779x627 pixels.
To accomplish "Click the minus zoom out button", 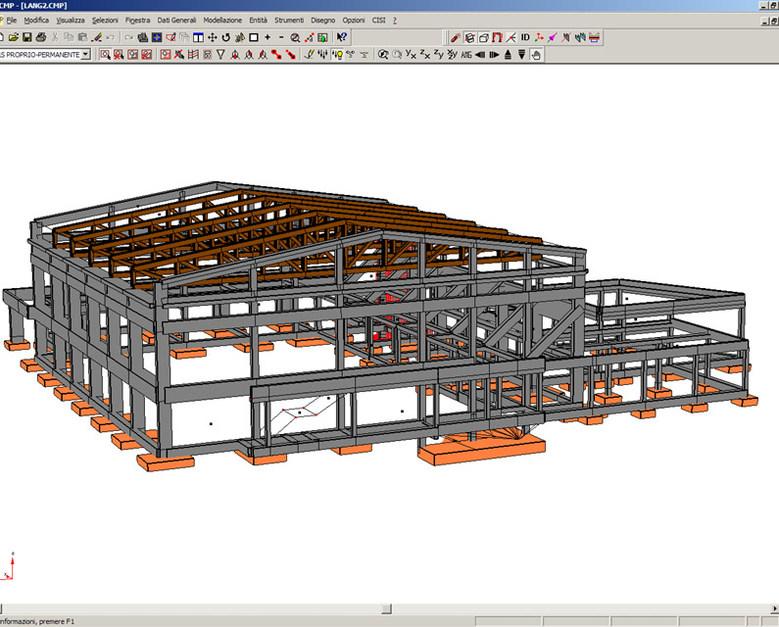I will [281, 38].
